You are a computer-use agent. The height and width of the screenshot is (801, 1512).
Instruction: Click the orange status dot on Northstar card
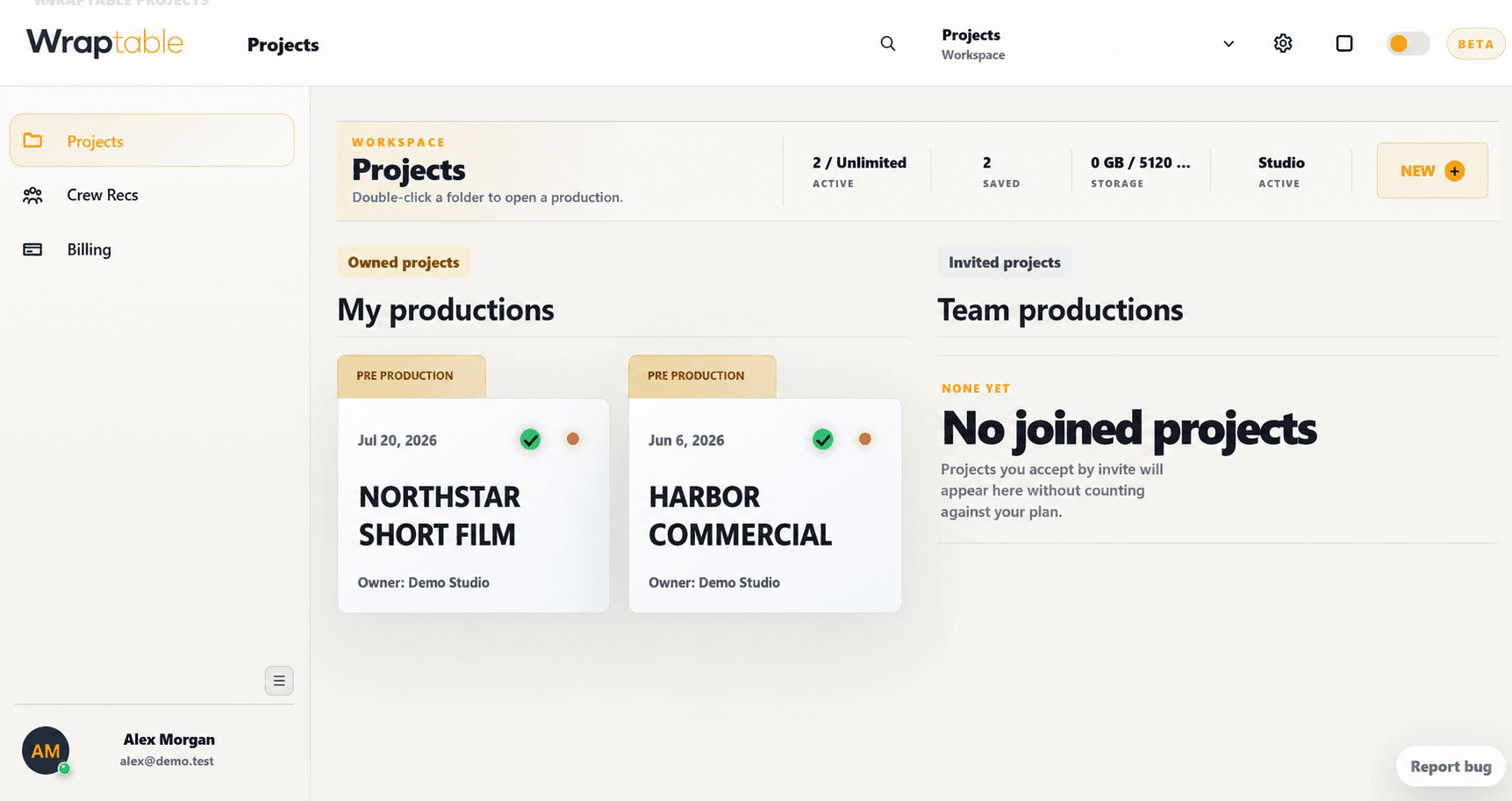coord(573,439)
